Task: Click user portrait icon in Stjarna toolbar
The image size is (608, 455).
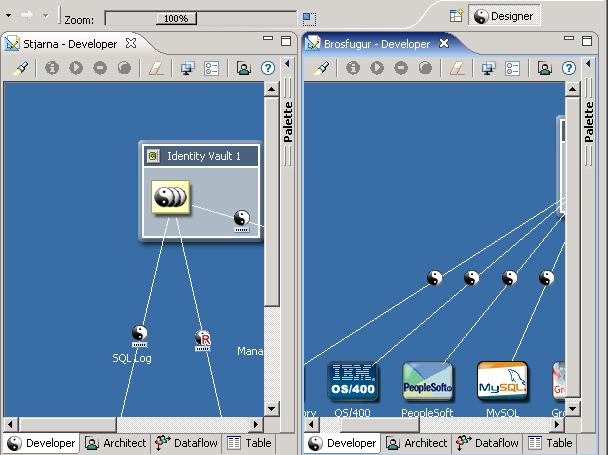Action: click(x=244, y=68)
